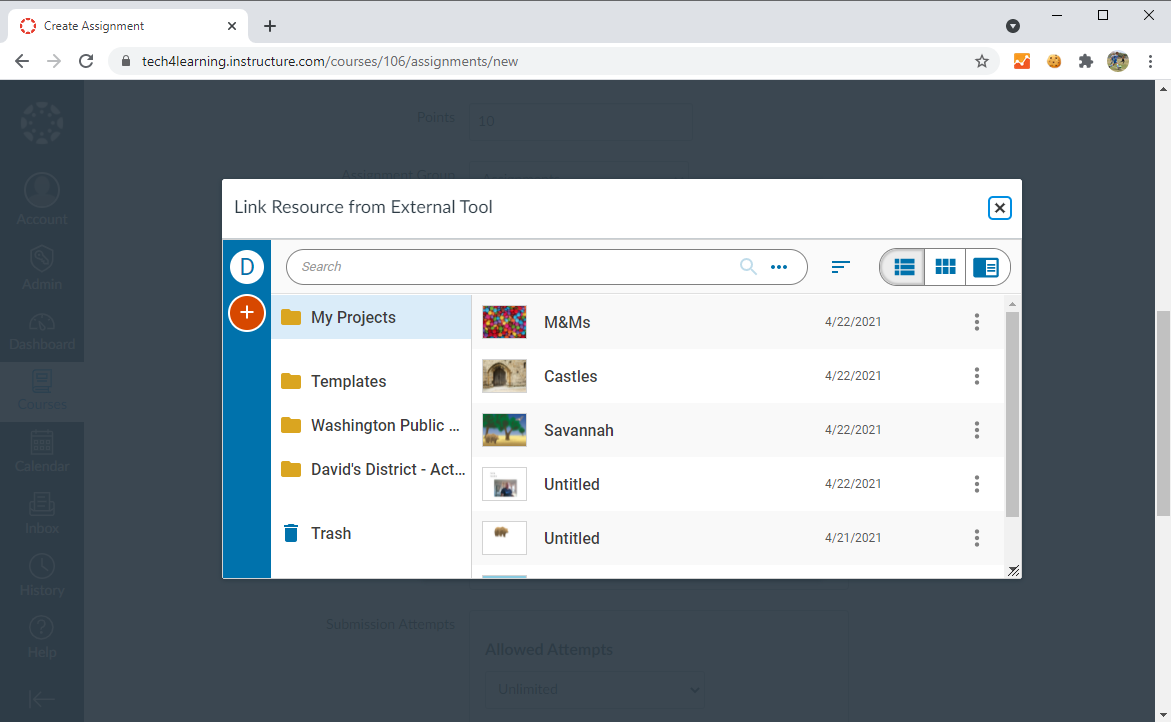Click the Points input field
This screenshot has height=722, width=1171.
581,121
